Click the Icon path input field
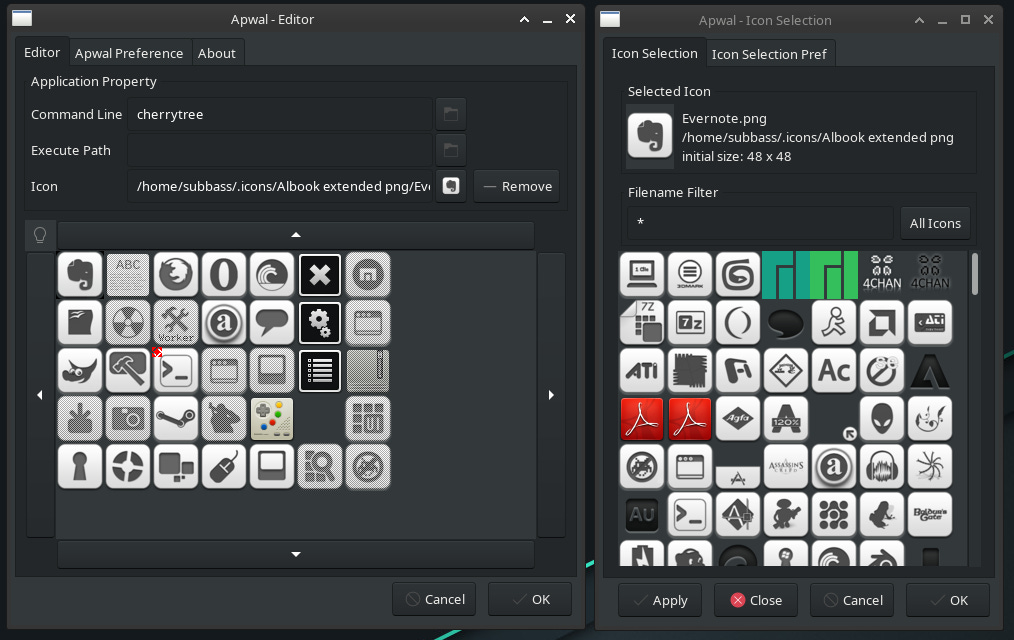Image resolution: width=1014 pixels, height=640 pixels. (x=280, y=186)
